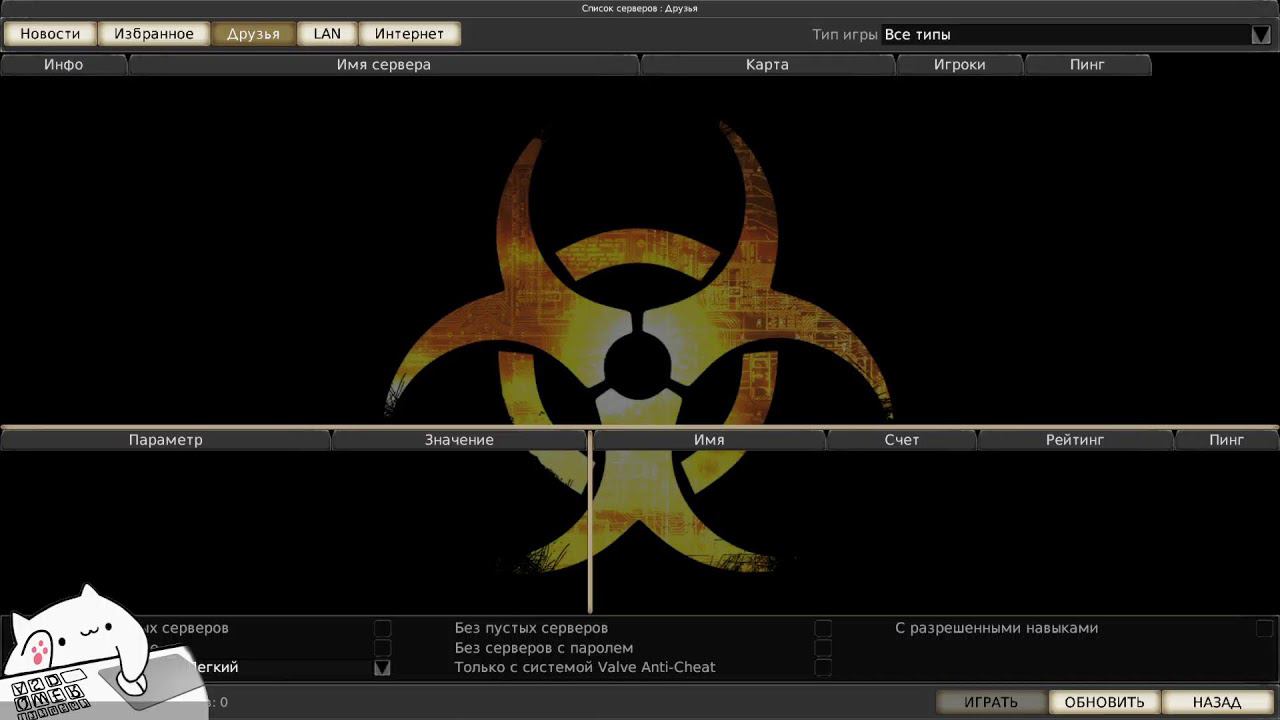Screen dimensions: 1280x720
Task: Click the Игроки column header
Action: tap(960, 65)
